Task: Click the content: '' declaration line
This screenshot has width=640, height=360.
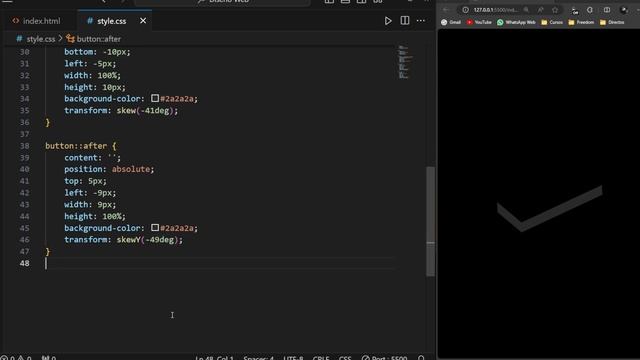Action: tap(92, 158)
